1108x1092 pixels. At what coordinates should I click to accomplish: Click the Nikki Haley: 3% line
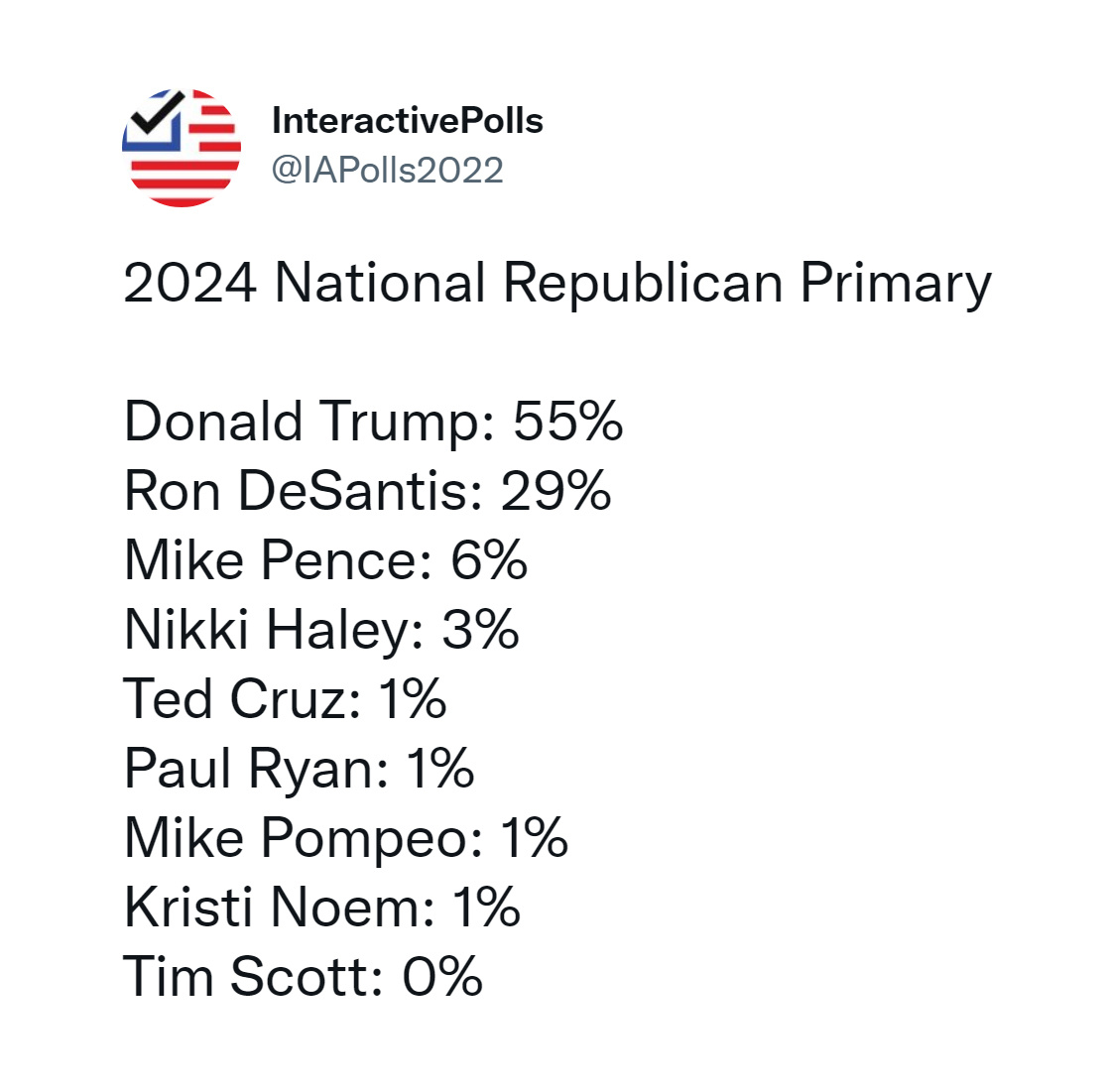point(321,630)
